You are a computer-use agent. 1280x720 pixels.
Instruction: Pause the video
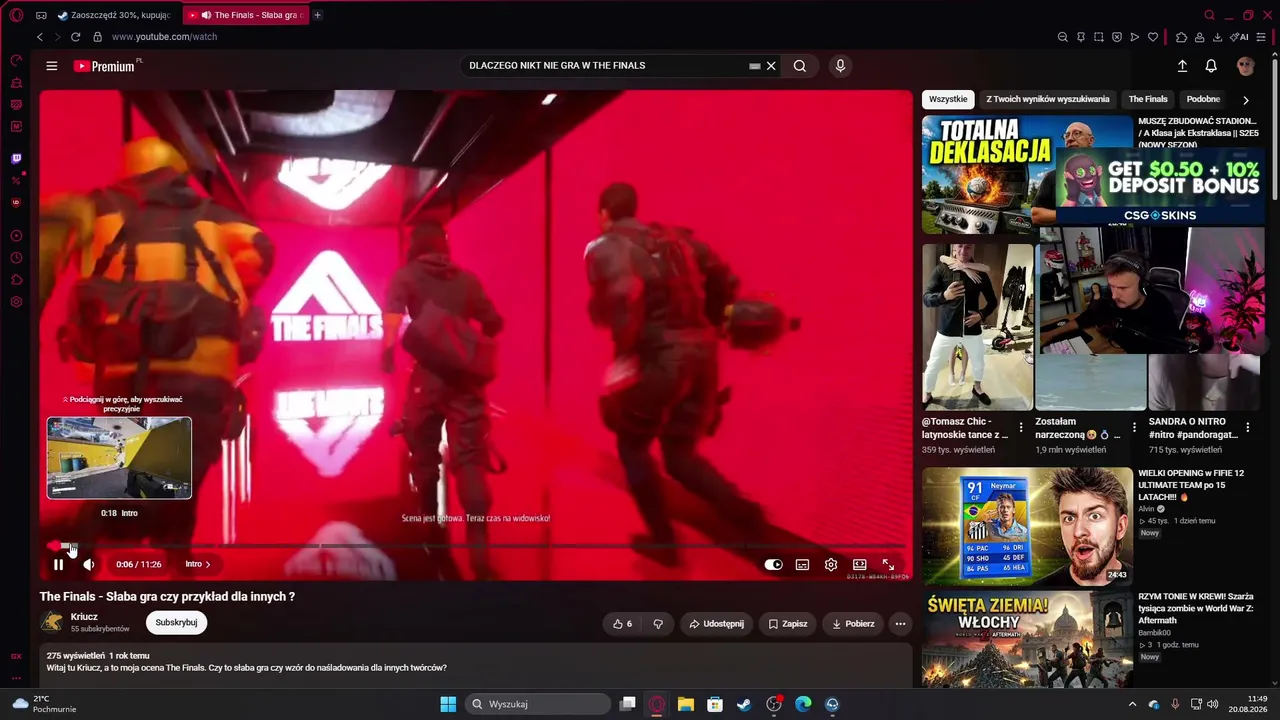coord(58,564)
